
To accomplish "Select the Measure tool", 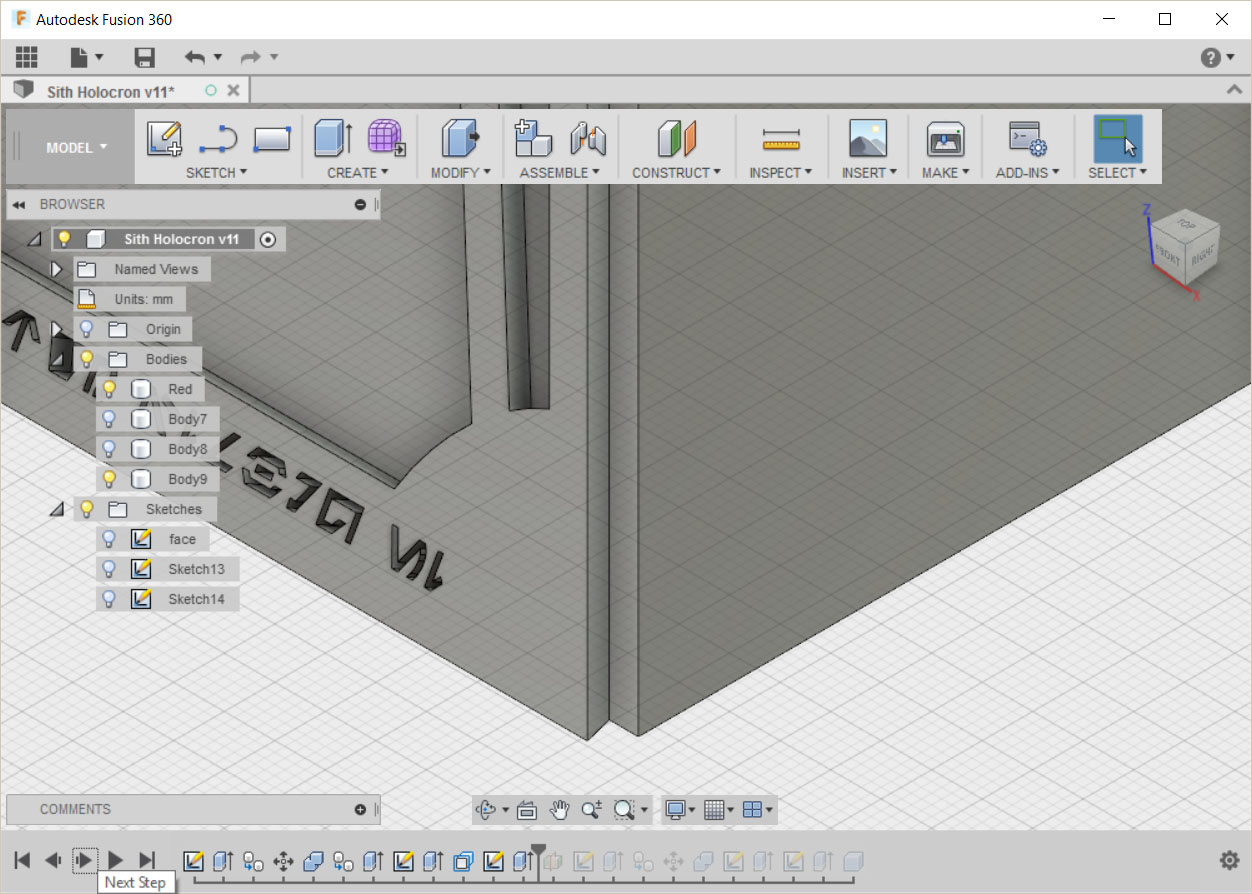I will [781, 139].
